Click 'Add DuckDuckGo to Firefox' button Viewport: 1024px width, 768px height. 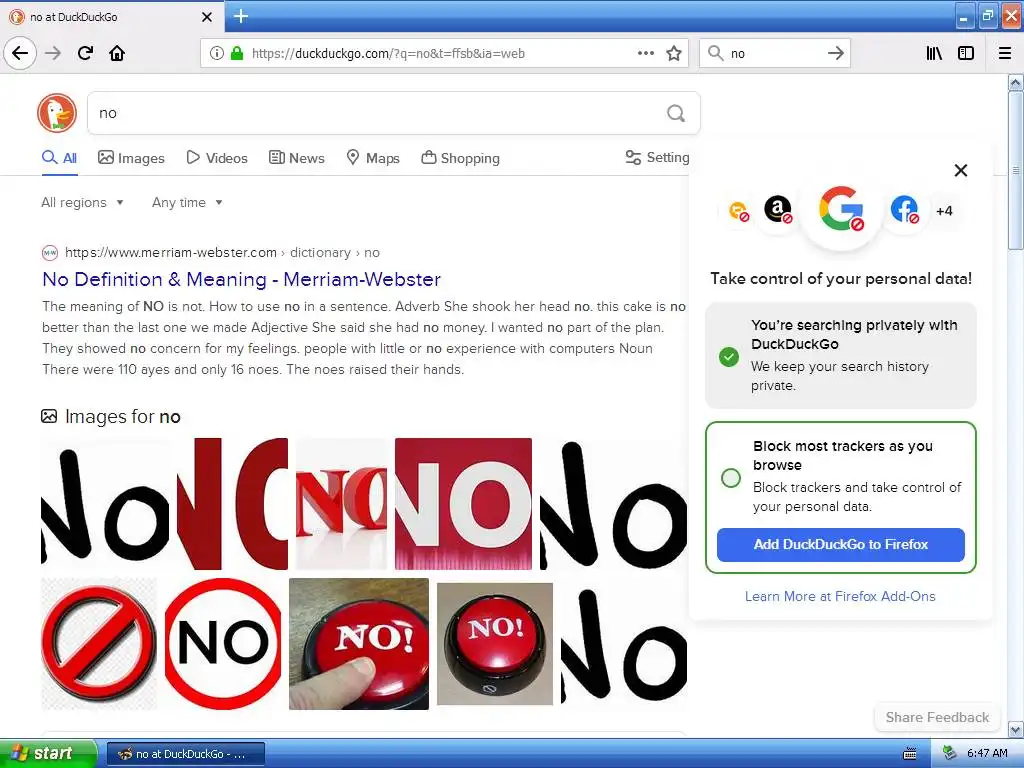[840, 545]
